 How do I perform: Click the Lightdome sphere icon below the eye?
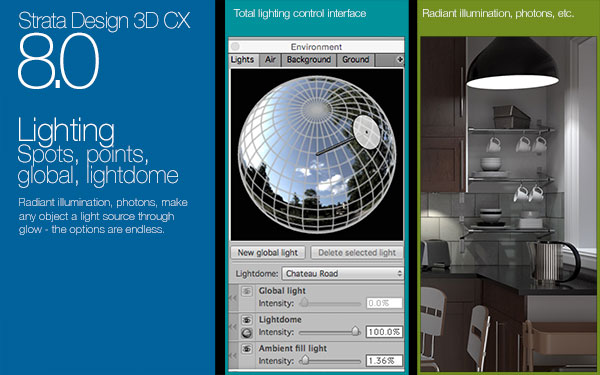point(246,333)
